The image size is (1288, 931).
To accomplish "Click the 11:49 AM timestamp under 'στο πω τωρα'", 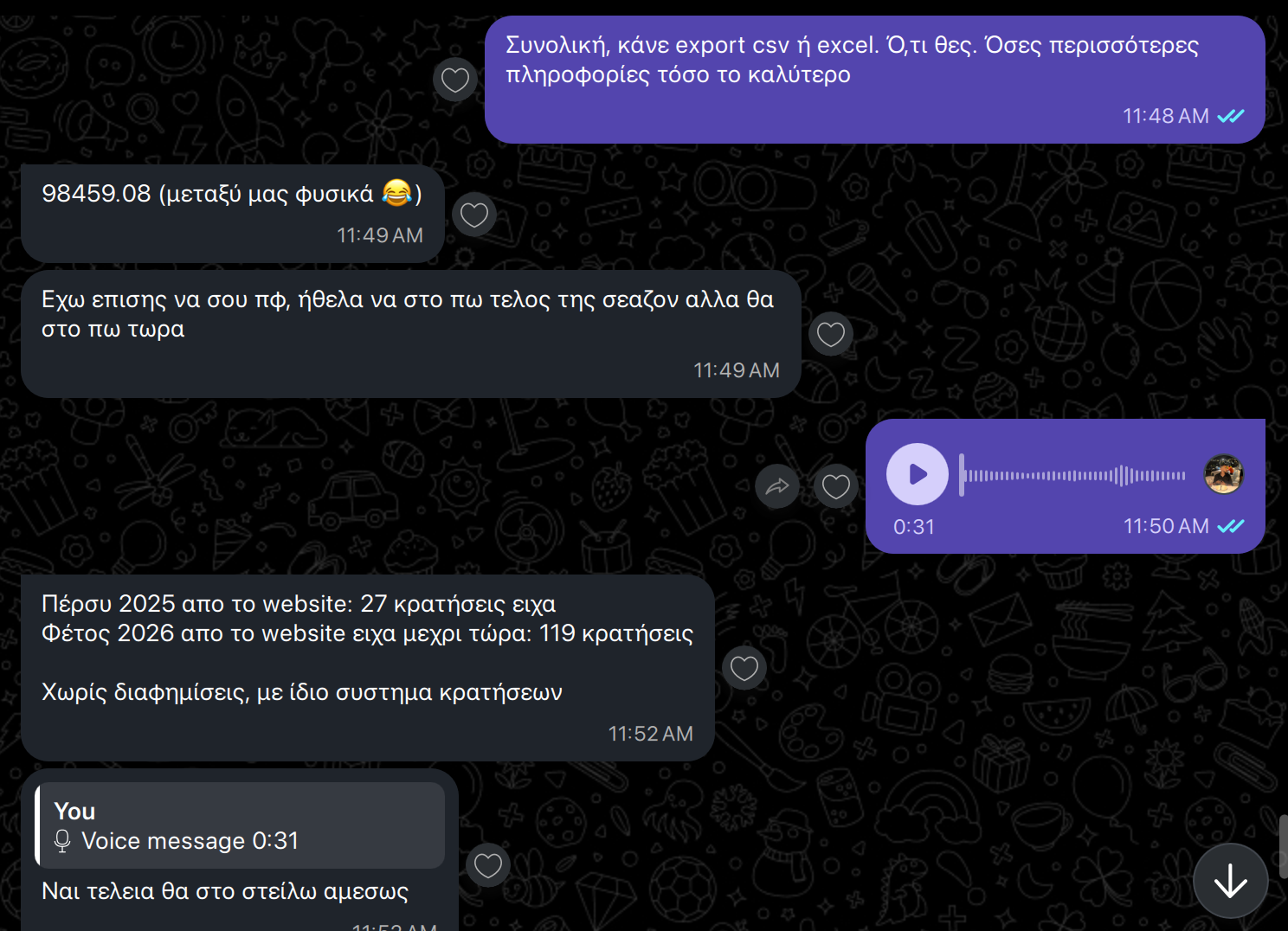I will 737,370.
